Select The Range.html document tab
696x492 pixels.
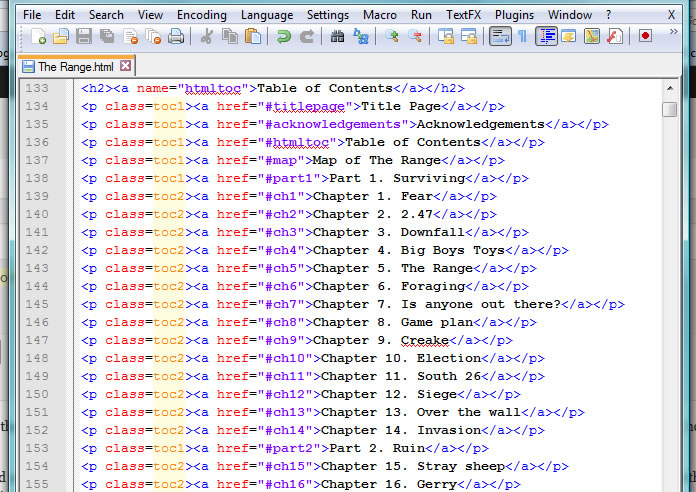click(x=76, y=67)
